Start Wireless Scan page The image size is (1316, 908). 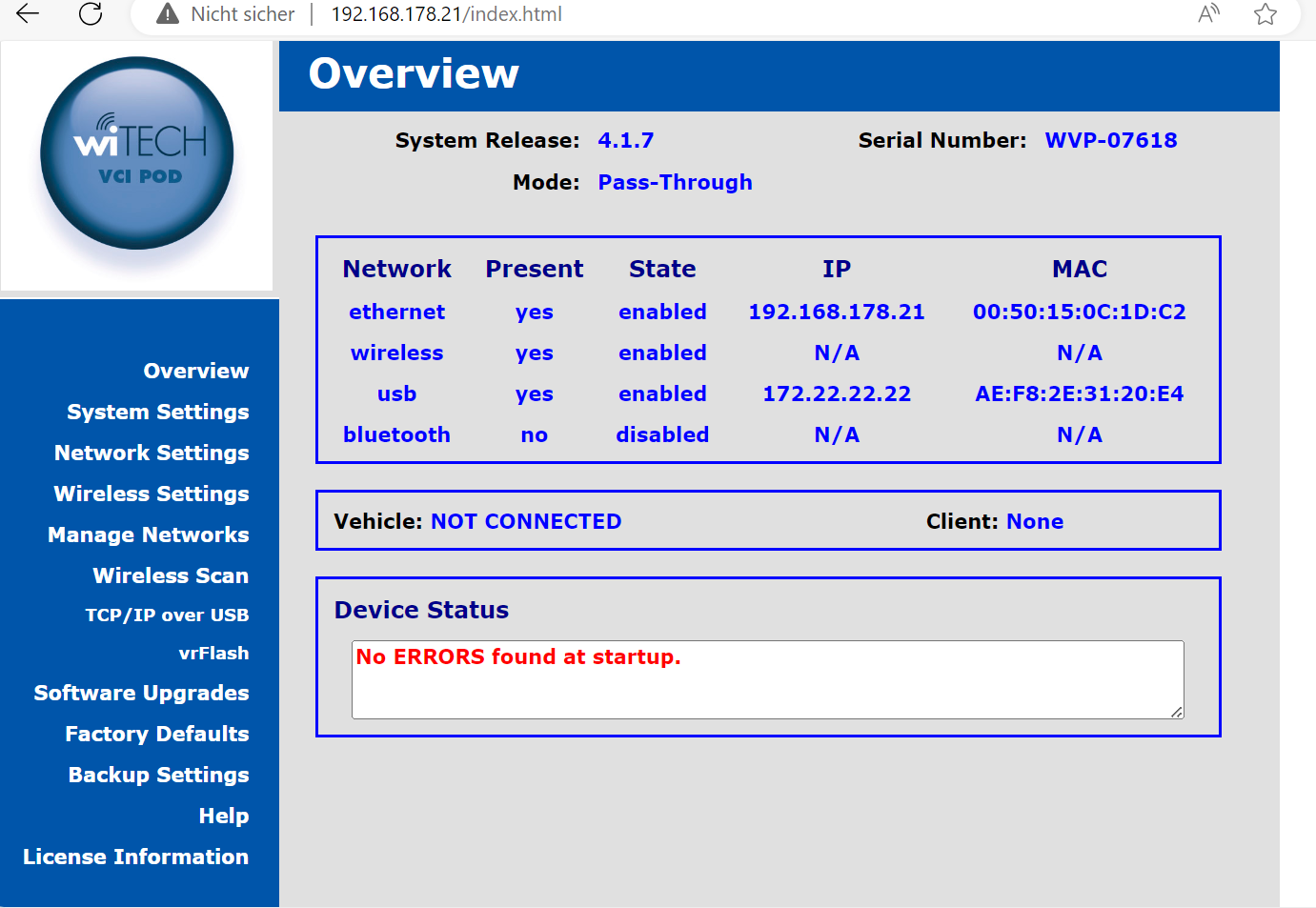171,575
